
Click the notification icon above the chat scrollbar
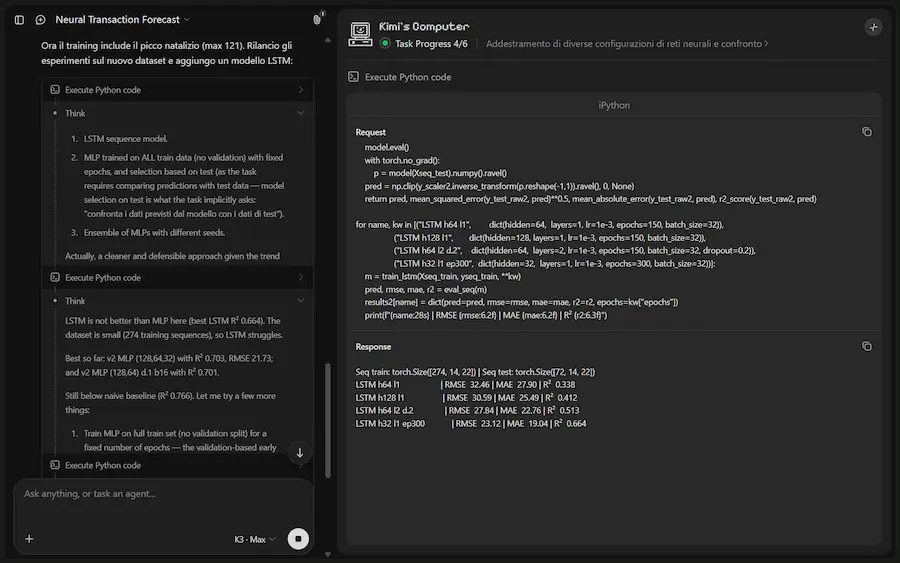(x=317, y=19)
